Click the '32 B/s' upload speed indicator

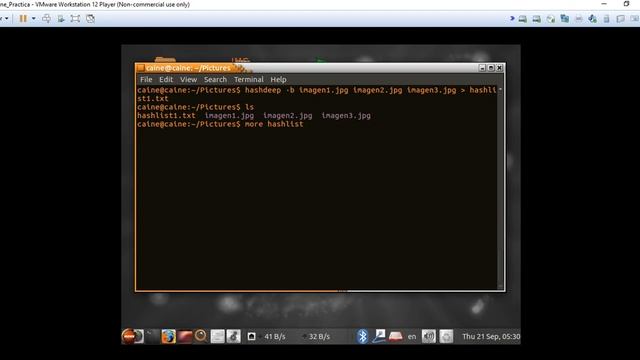pyautogui.click(x=319, y=337)
